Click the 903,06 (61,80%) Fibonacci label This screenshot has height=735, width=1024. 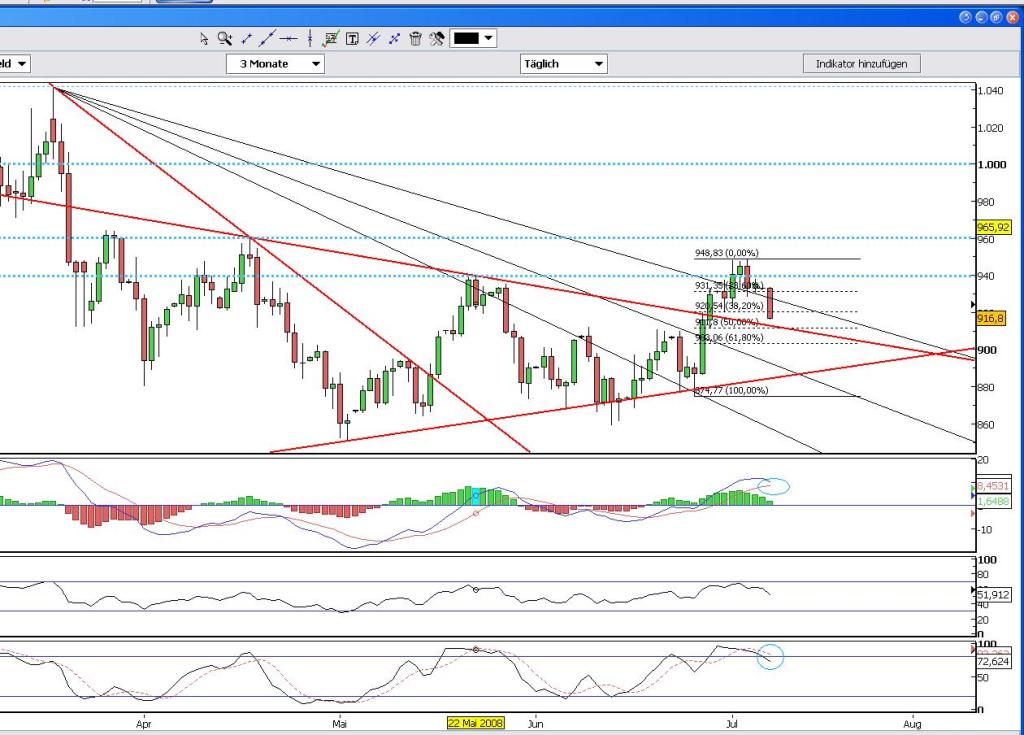pos(729,338)
